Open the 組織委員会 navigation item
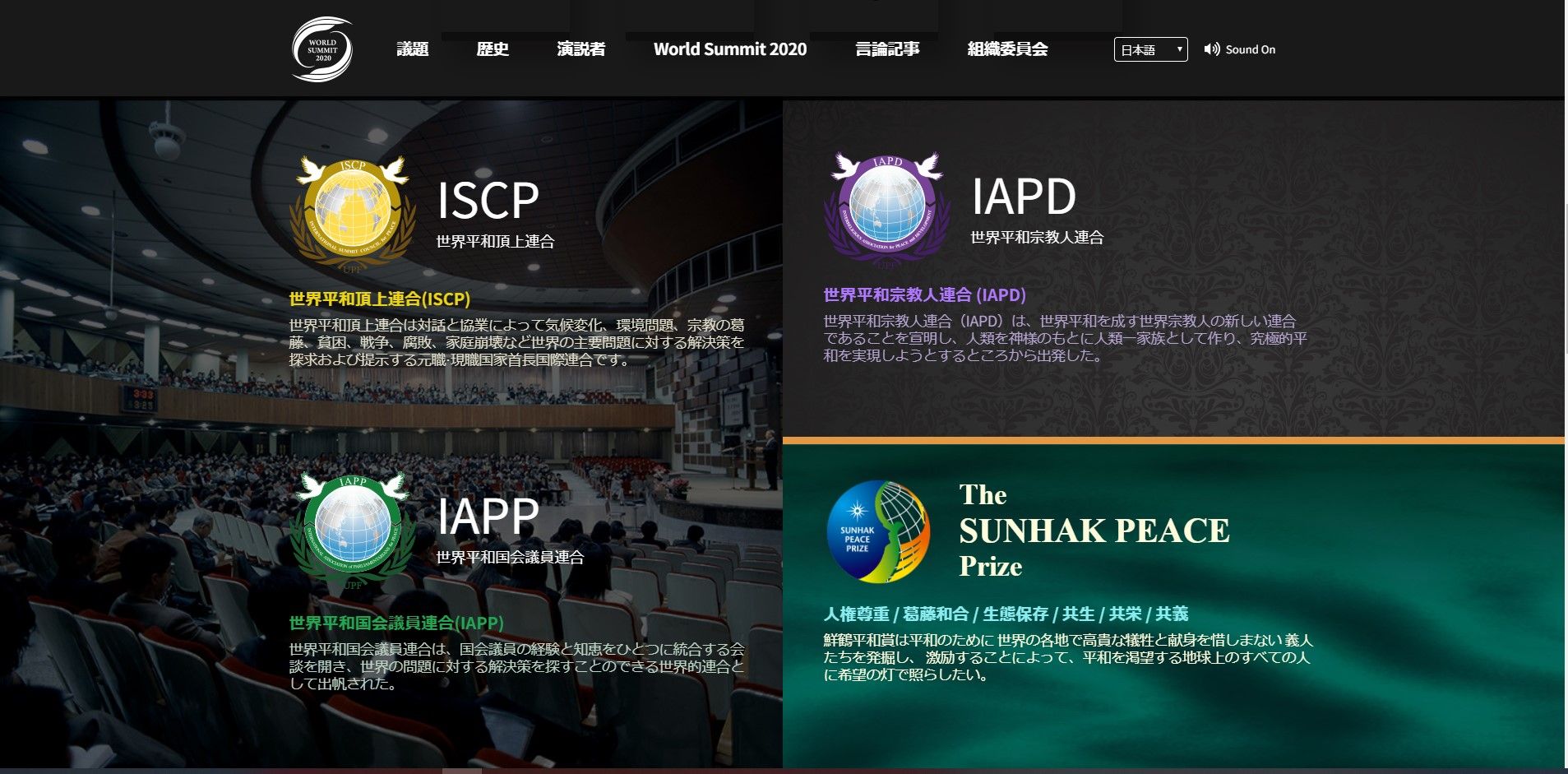The width and height of the screenshot is (1568, 774). tap(1007, 49)
